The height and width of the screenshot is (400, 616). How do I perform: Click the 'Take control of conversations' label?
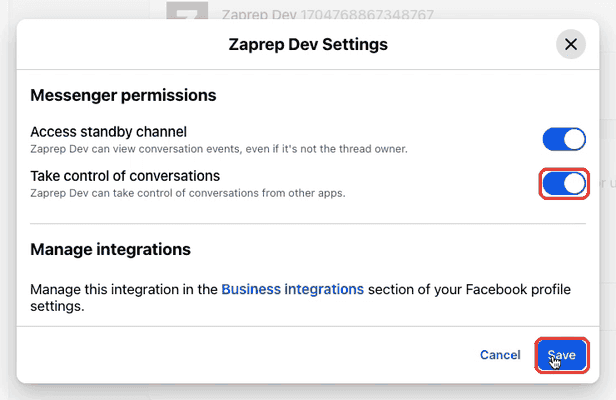tap(125, 176)
